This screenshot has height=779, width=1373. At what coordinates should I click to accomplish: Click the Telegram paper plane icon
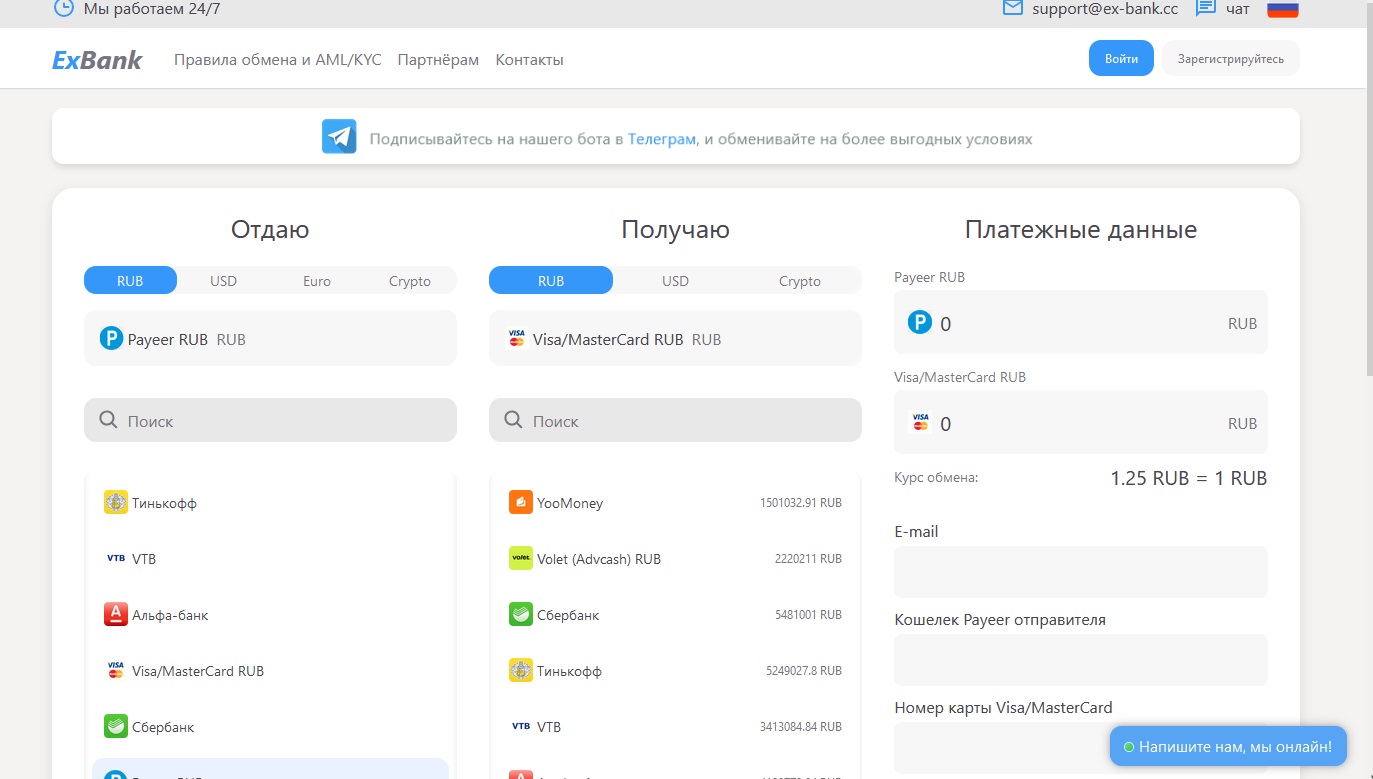pos(339,136)
